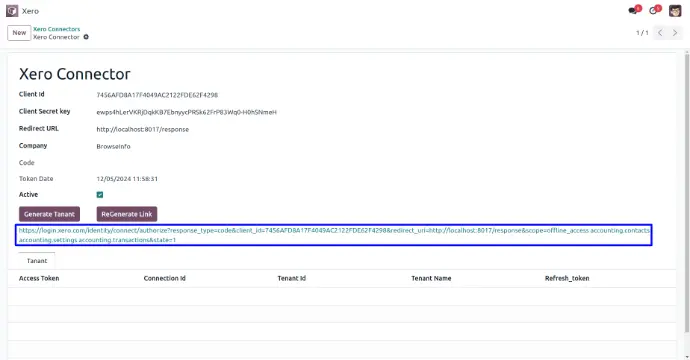Edit the Redirect URL field
Image resolution: width=690 pixels, height=360 pixels.
[x=143, y=129]
